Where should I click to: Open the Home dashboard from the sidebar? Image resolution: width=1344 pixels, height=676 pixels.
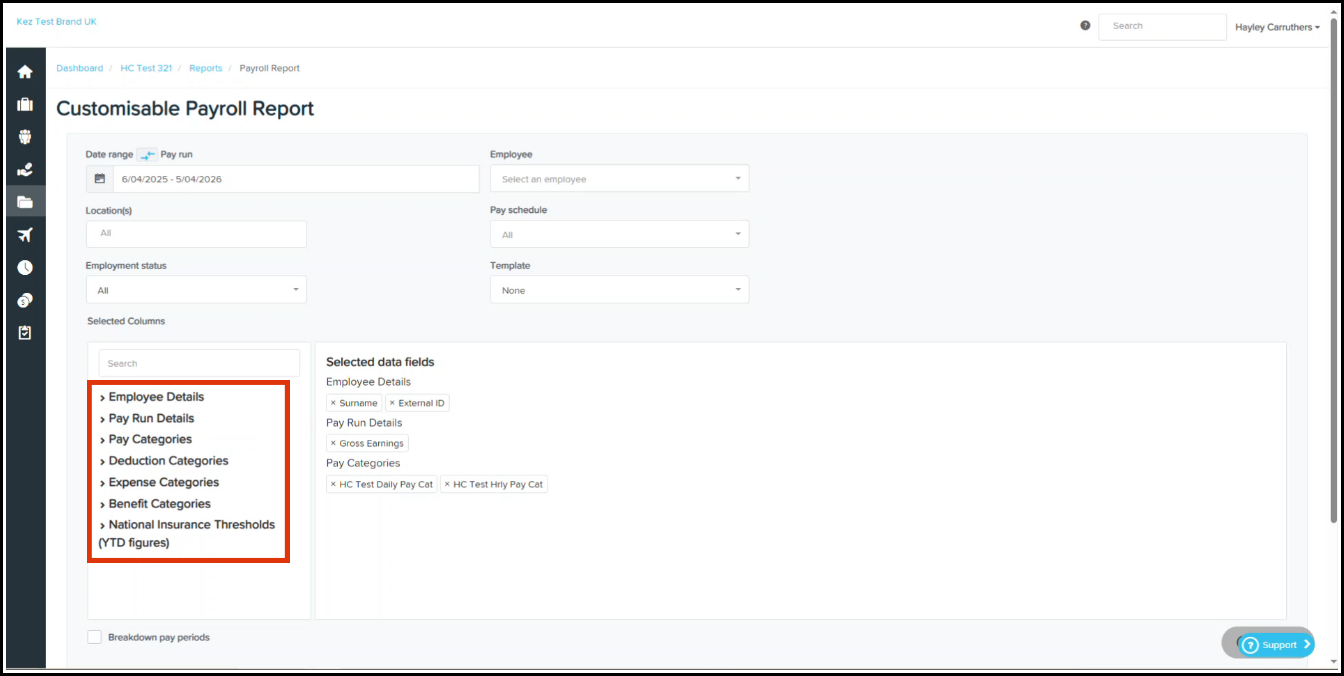(x=25, y=70)
